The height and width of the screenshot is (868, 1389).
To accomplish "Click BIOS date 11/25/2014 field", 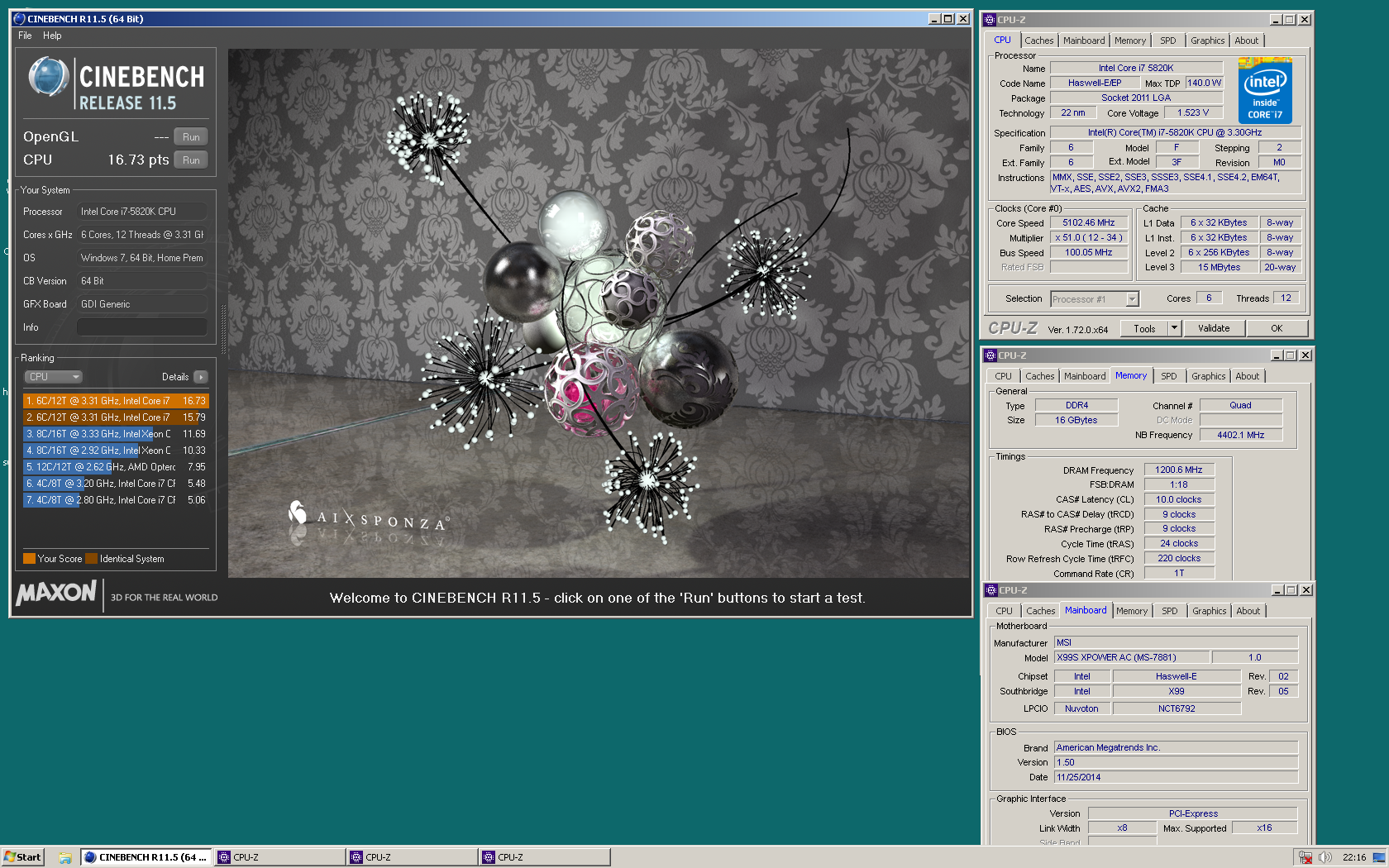I will [x=1176, y=777].
